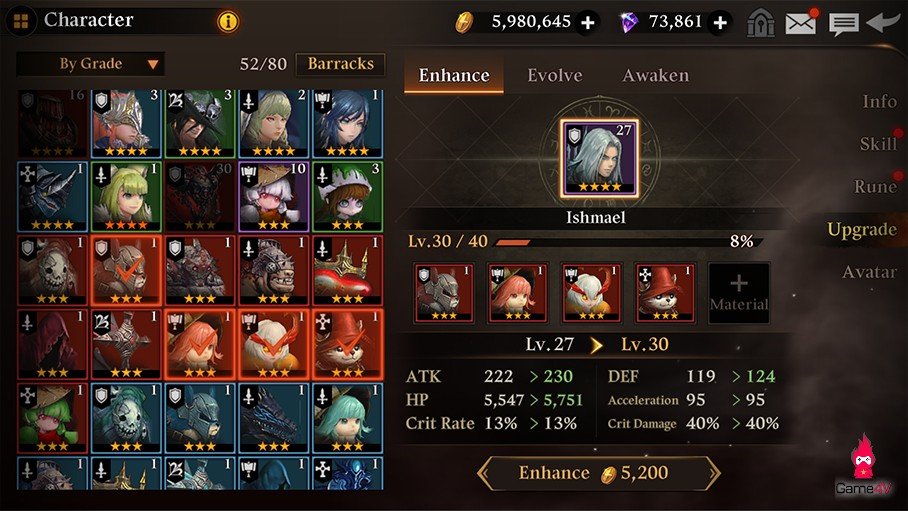Click the left arrow of Enhance button
This screenshot has width=908, height=511.
484,473
